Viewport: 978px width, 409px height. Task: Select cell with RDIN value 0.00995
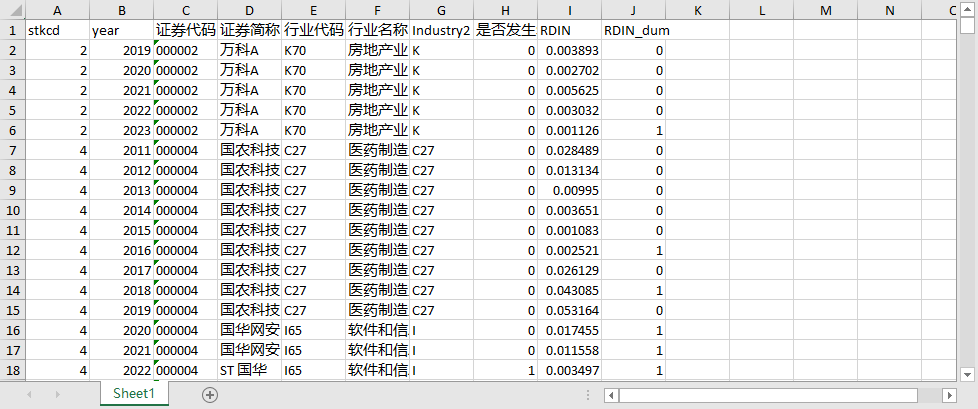[570, 190]
